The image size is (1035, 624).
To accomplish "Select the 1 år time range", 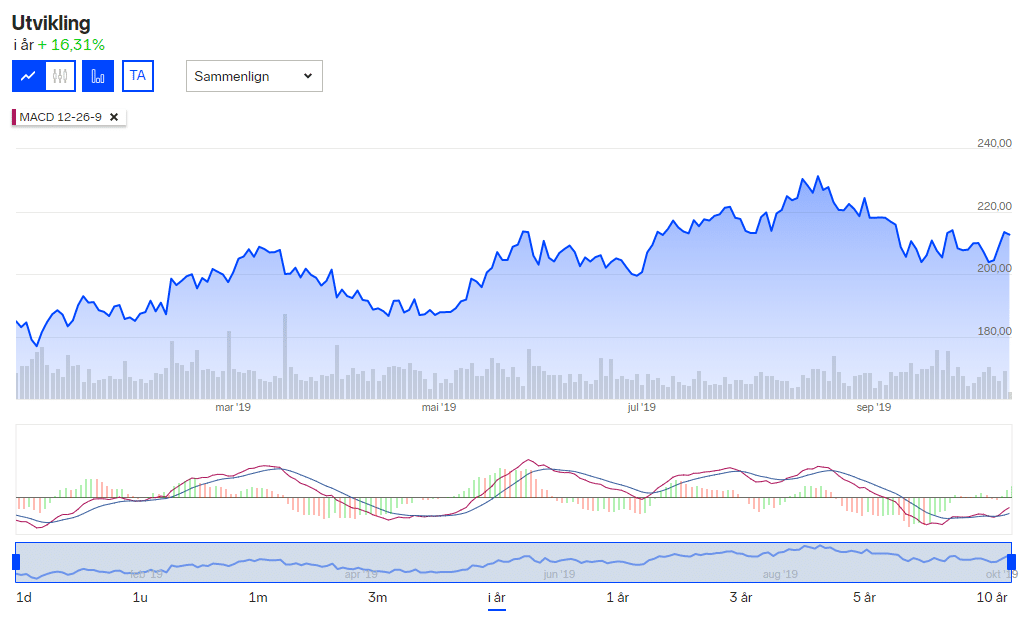I will [x=618, y=598].
